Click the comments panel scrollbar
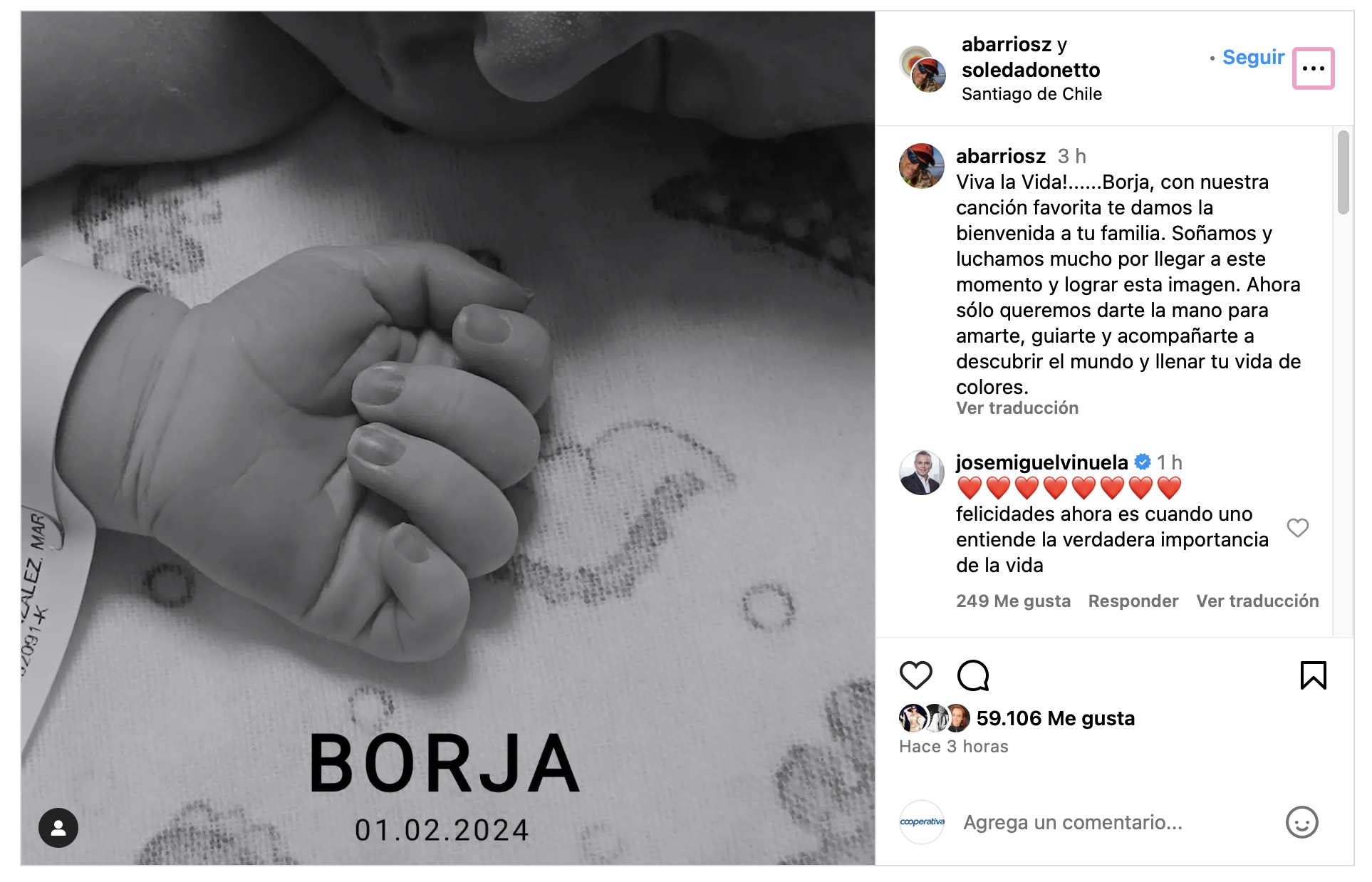The height and width of the screenshot is (882, 1372). pyautogui.click(x=1343, y=172)
